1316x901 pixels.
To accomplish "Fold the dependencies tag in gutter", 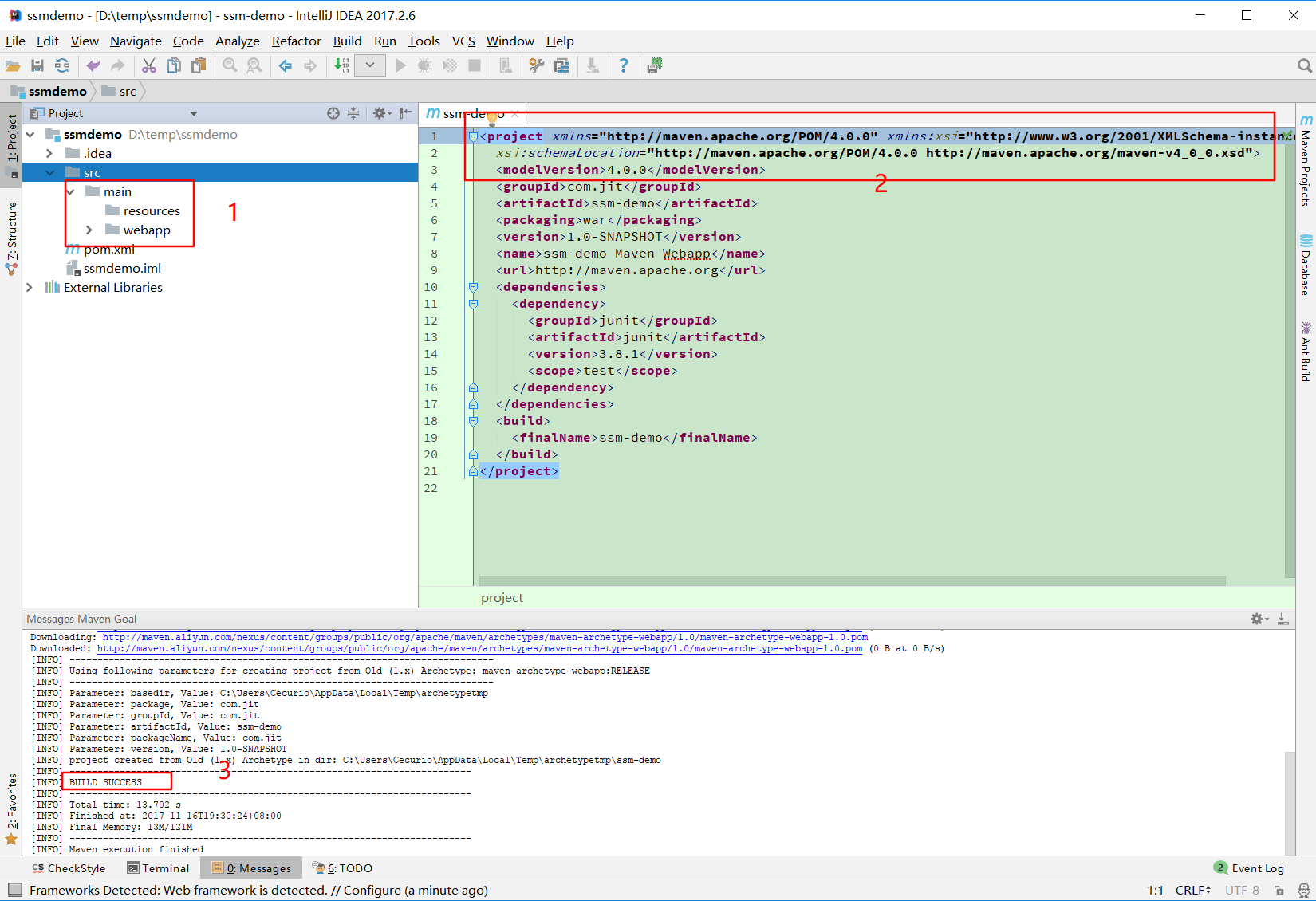I will (473, 287).
